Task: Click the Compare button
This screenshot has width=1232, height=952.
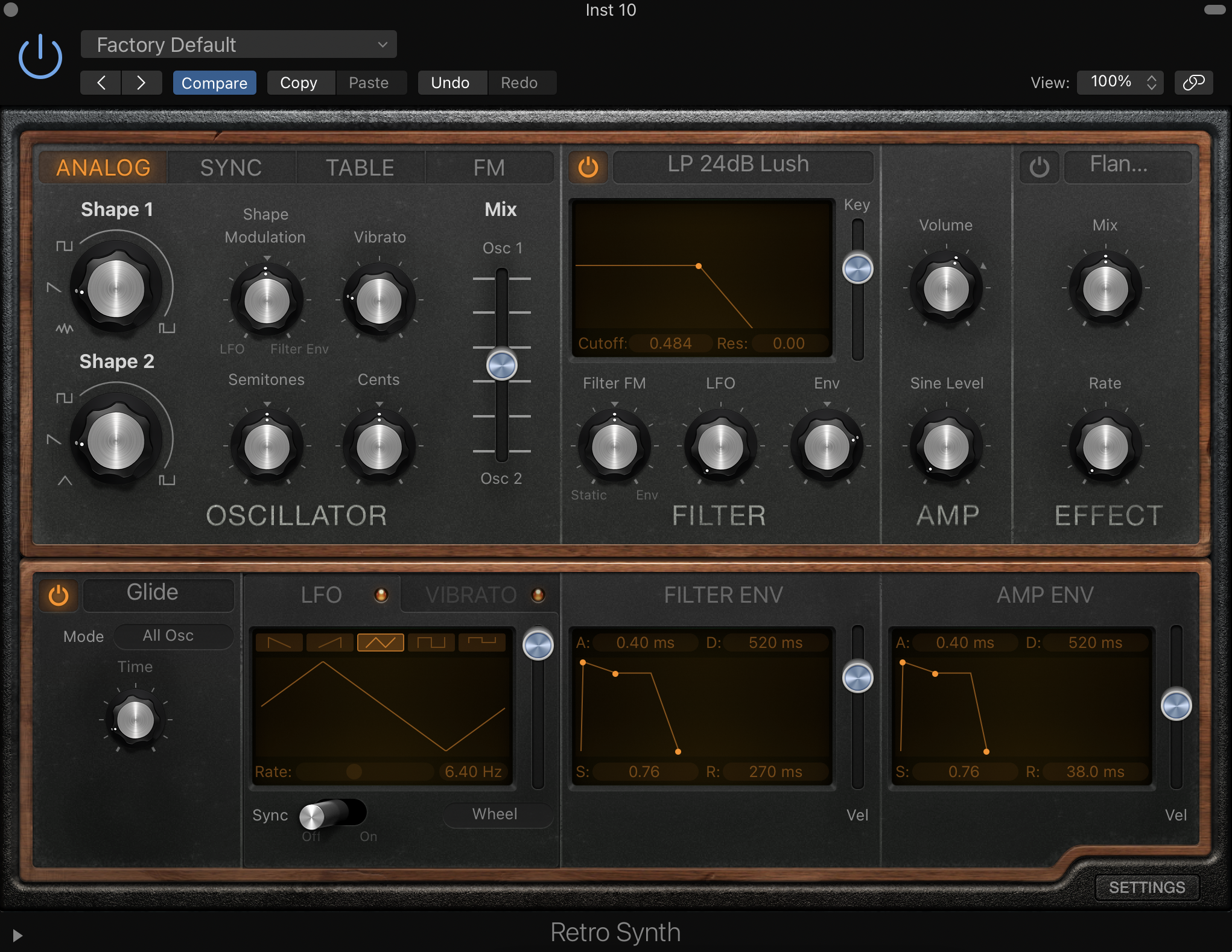Action: [x=214, y=83]
